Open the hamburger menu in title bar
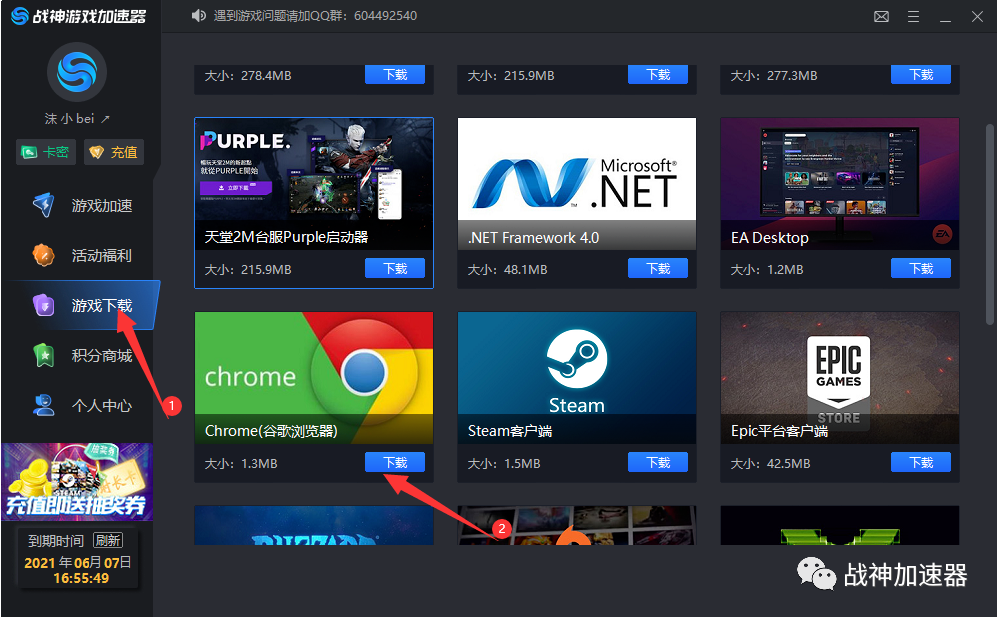Screen dimensions: 997x617 pos(913,17)
